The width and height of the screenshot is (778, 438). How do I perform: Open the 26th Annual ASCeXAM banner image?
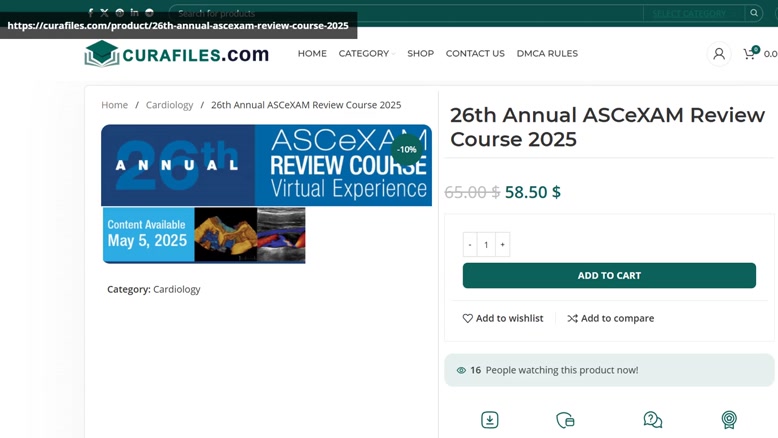[x=266, y=193]
